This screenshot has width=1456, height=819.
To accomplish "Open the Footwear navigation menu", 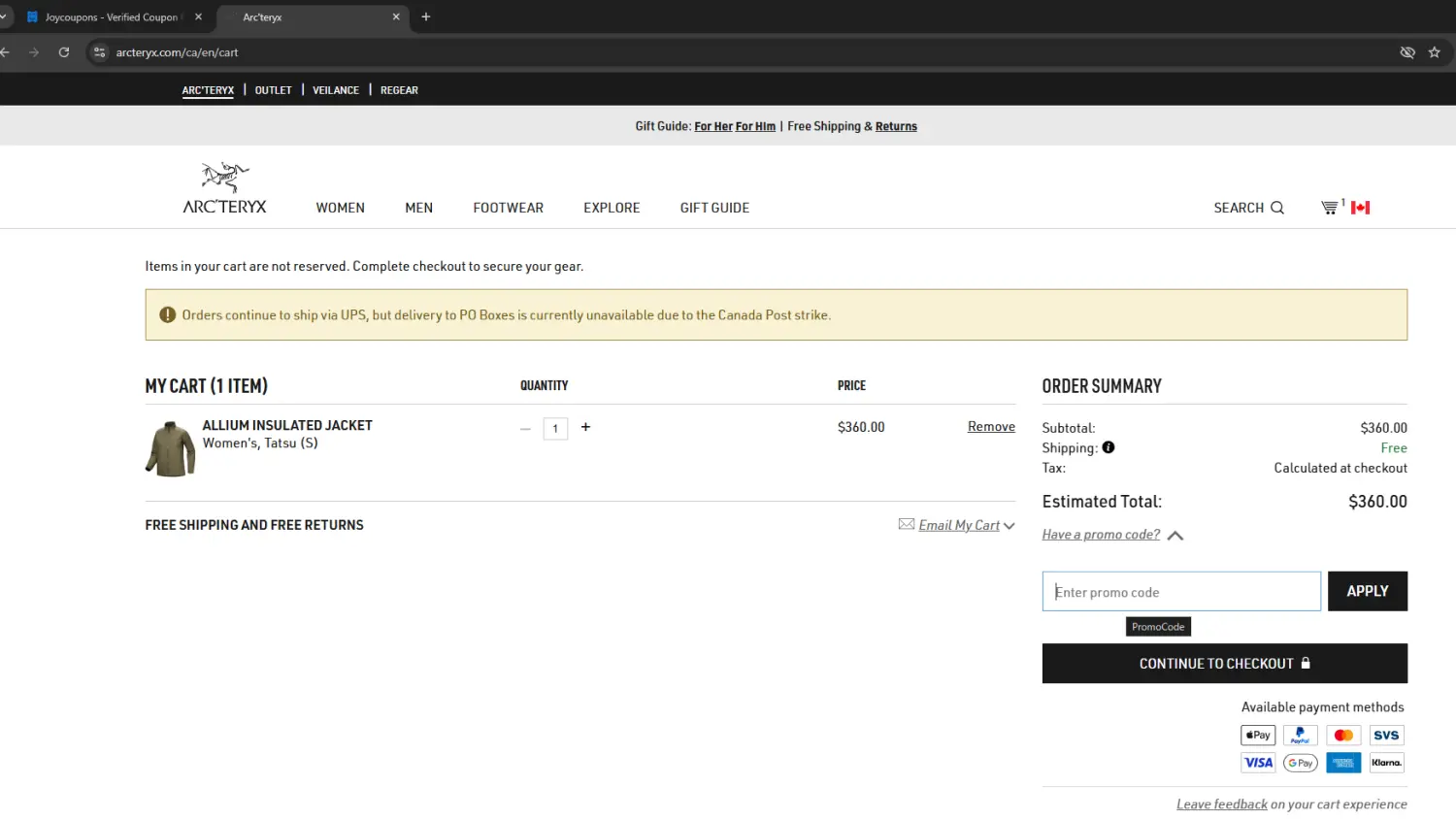I will pos(508,208).
